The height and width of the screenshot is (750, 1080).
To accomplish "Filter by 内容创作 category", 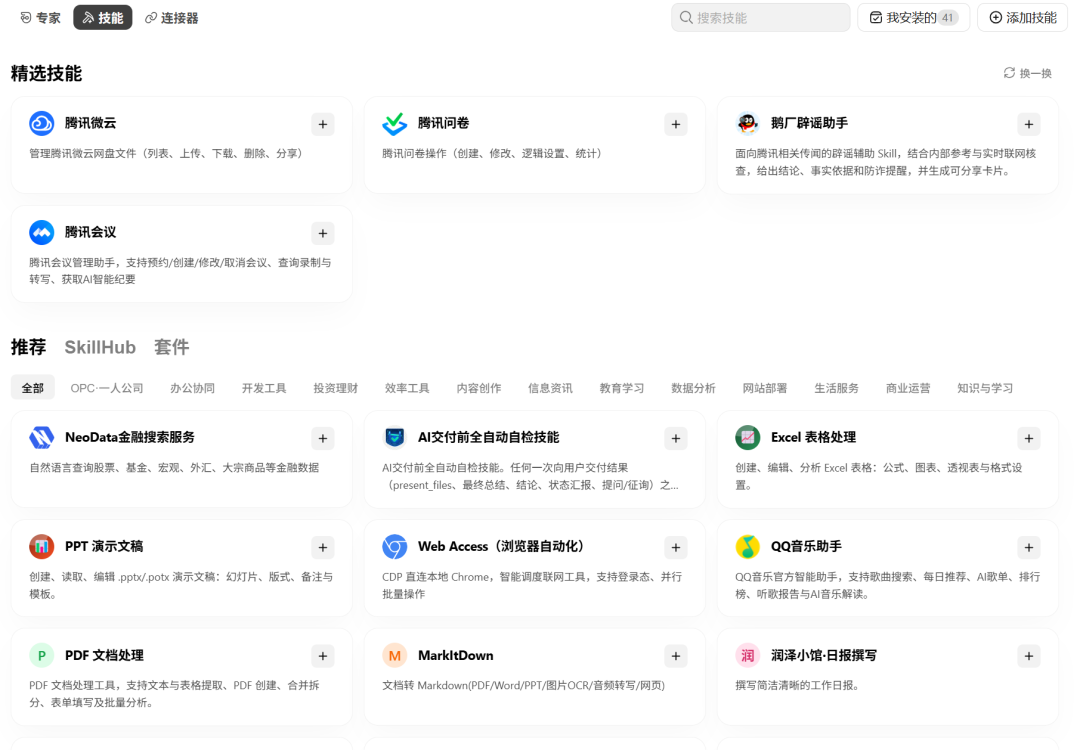I will click(479, 388).
